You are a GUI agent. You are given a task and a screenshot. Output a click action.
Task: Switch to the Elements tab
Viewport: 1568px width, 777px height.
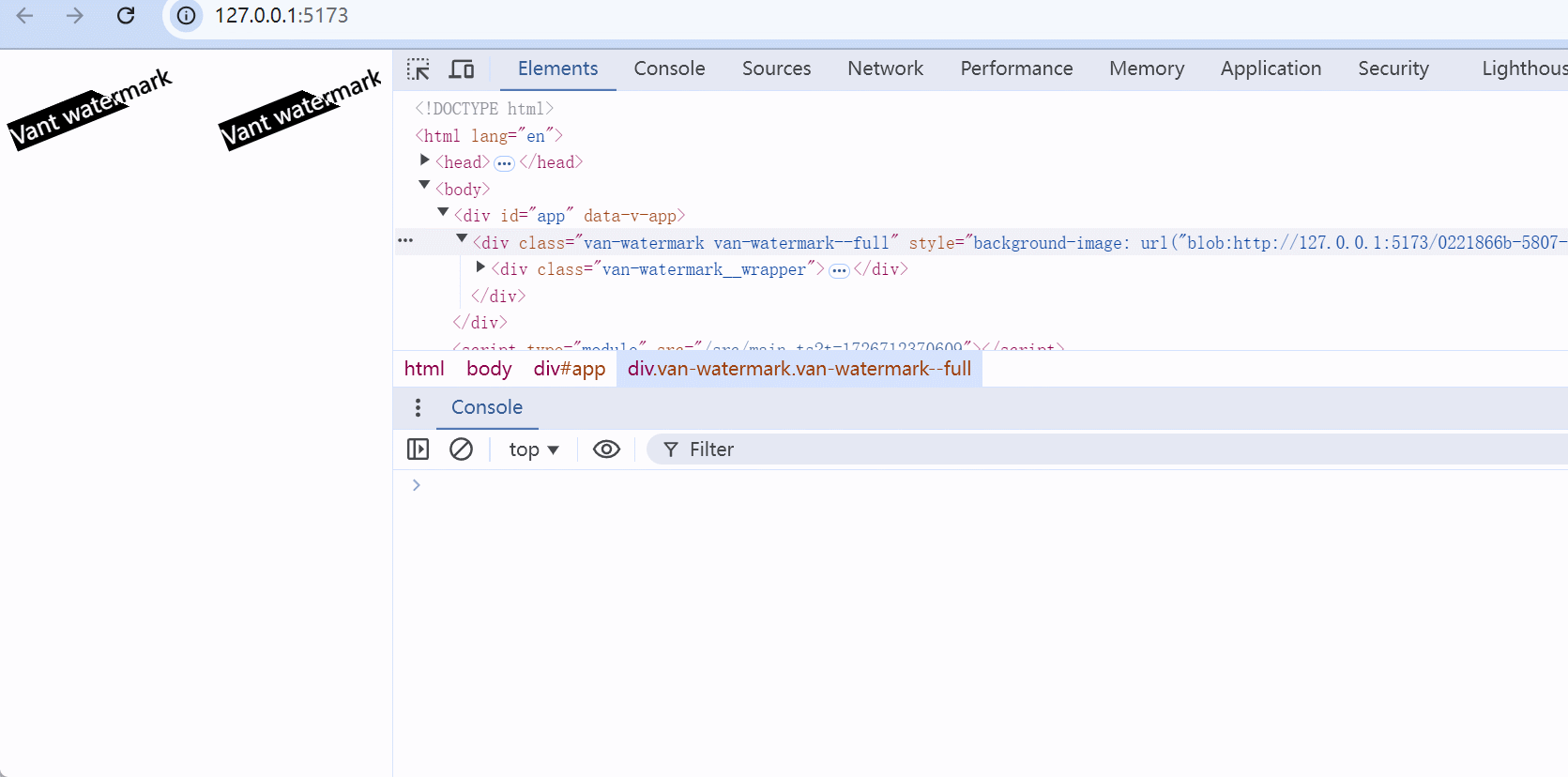tap(557, 69)
